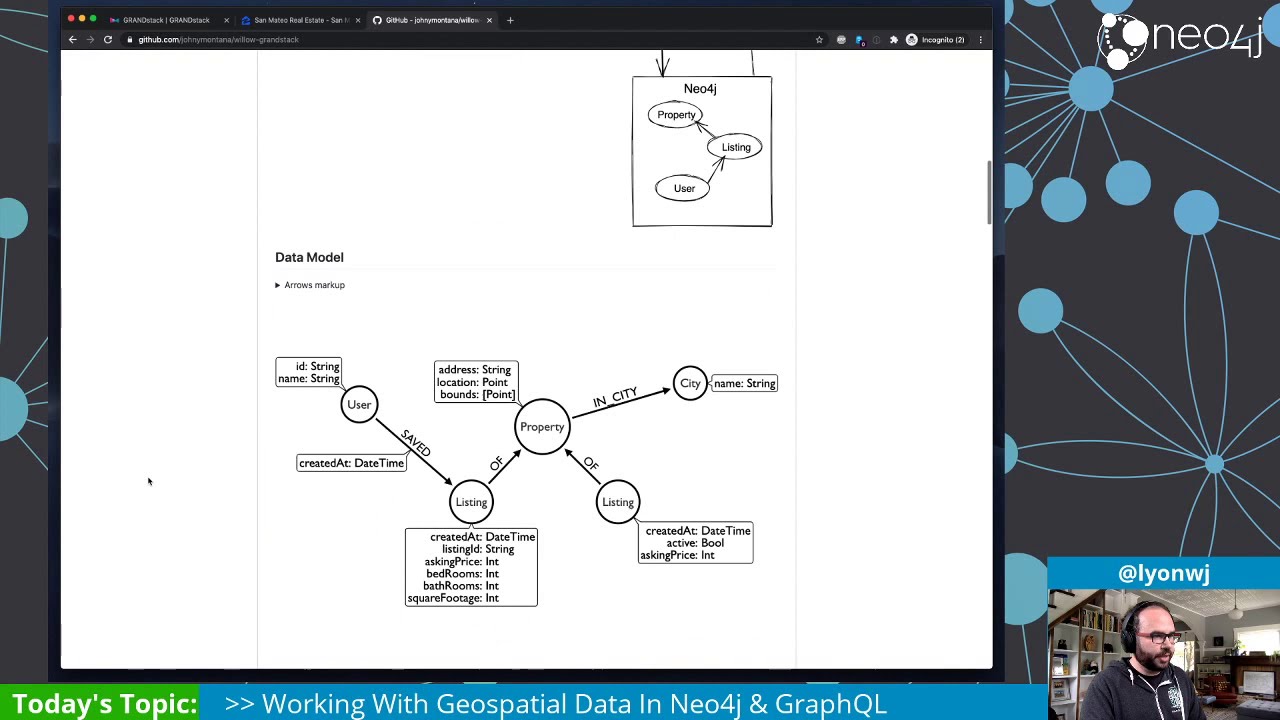The height and width of the screenshot is (720, 1280).
Task: Click the 'squareFootage: Int' property text
Action: tap(453, 598)
